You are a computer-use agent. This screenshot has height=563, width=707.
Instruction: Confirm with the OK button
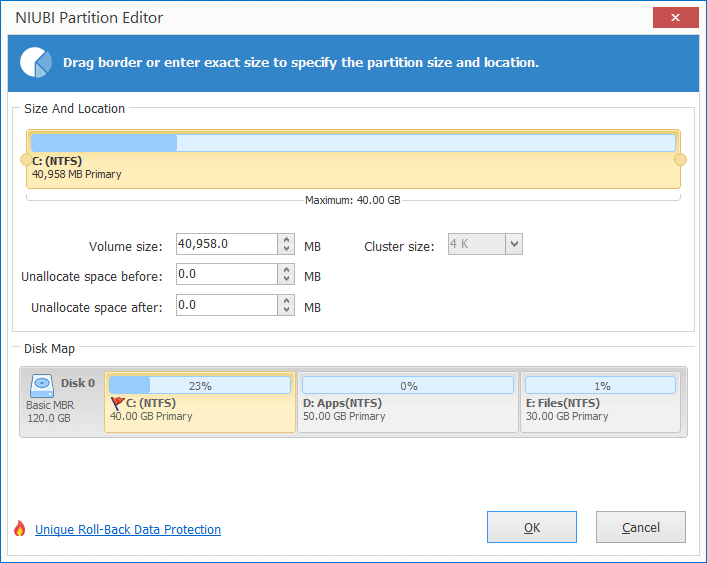pos(532,527)
